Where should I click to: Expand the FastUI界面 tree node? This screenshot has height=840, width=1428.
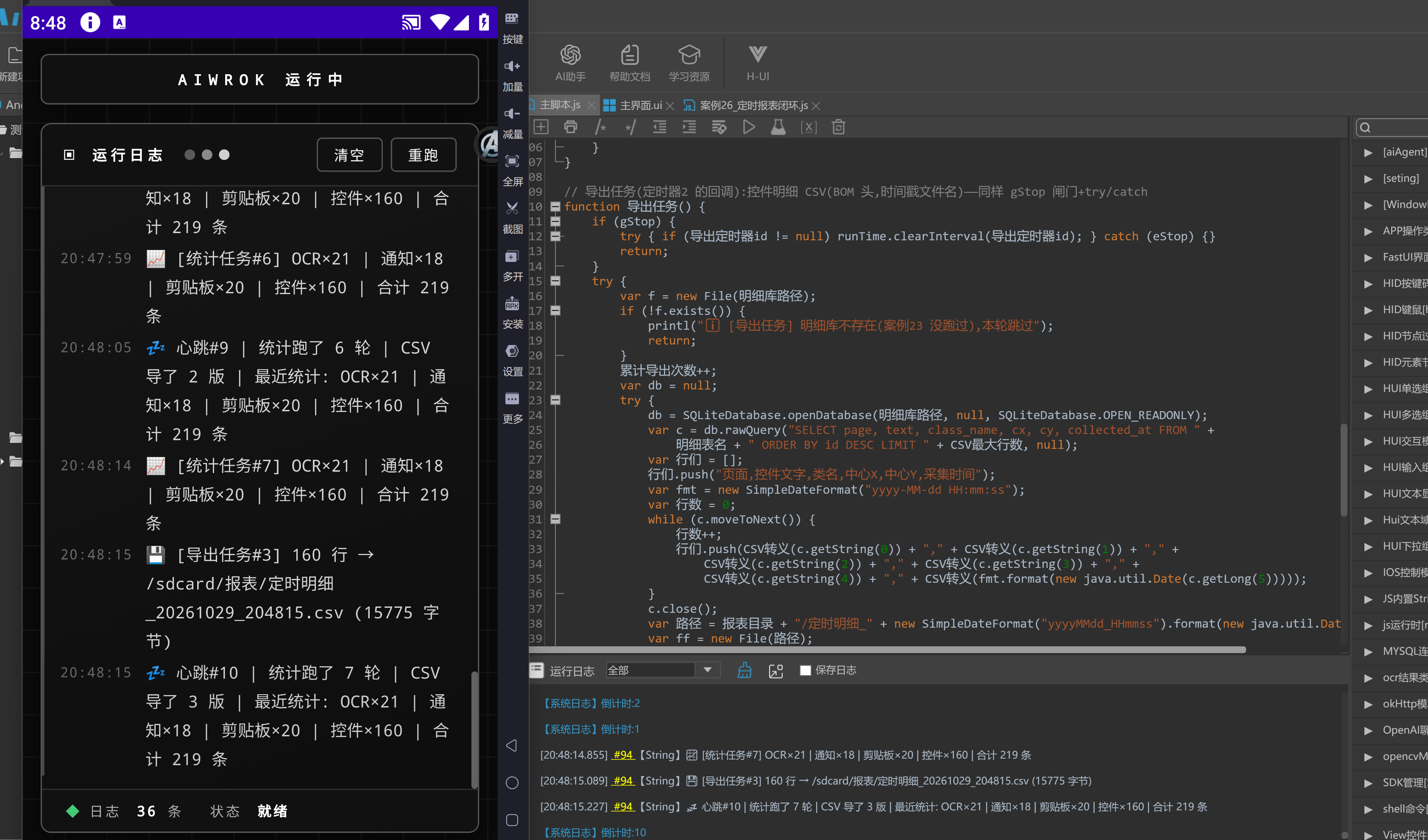point(1368,258)
